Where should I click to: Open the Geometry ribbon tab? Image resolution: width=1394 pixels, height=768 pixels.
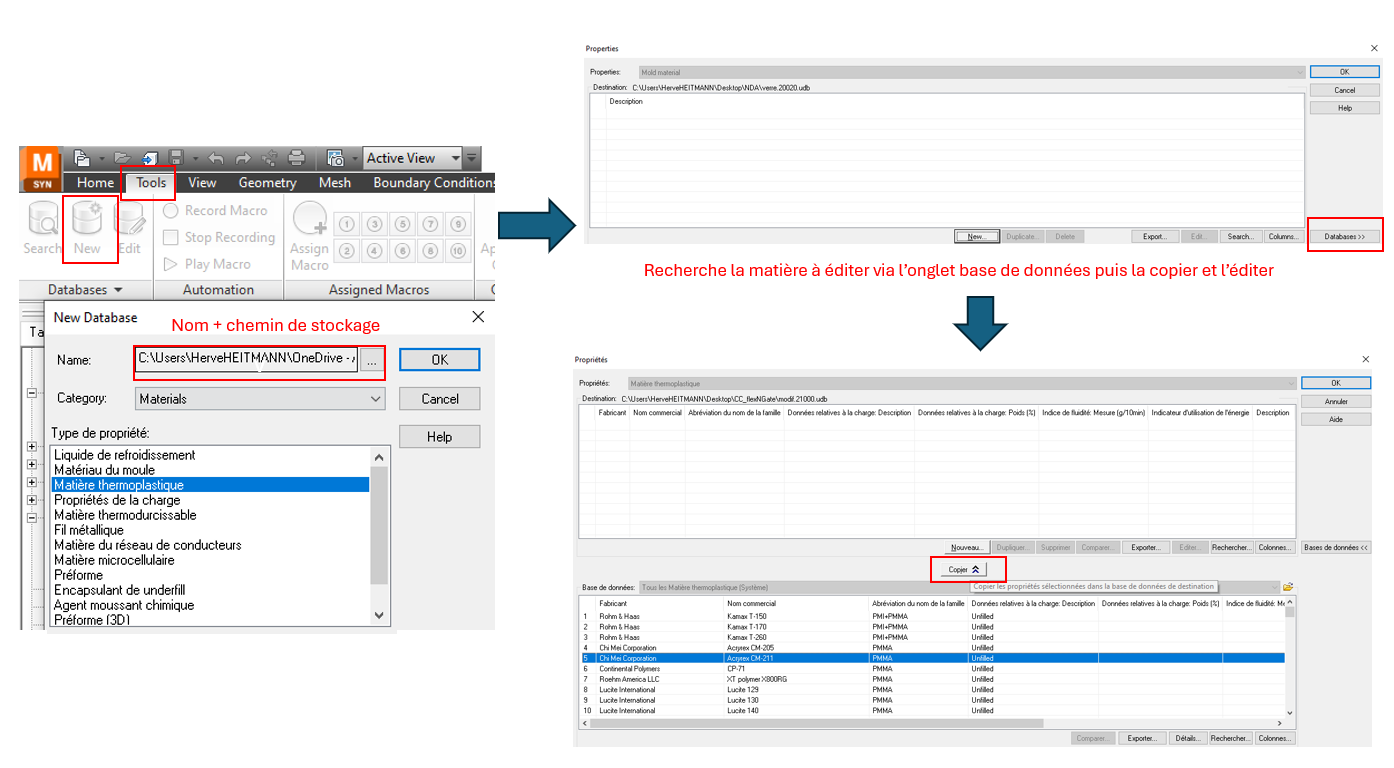coord(267,182)
